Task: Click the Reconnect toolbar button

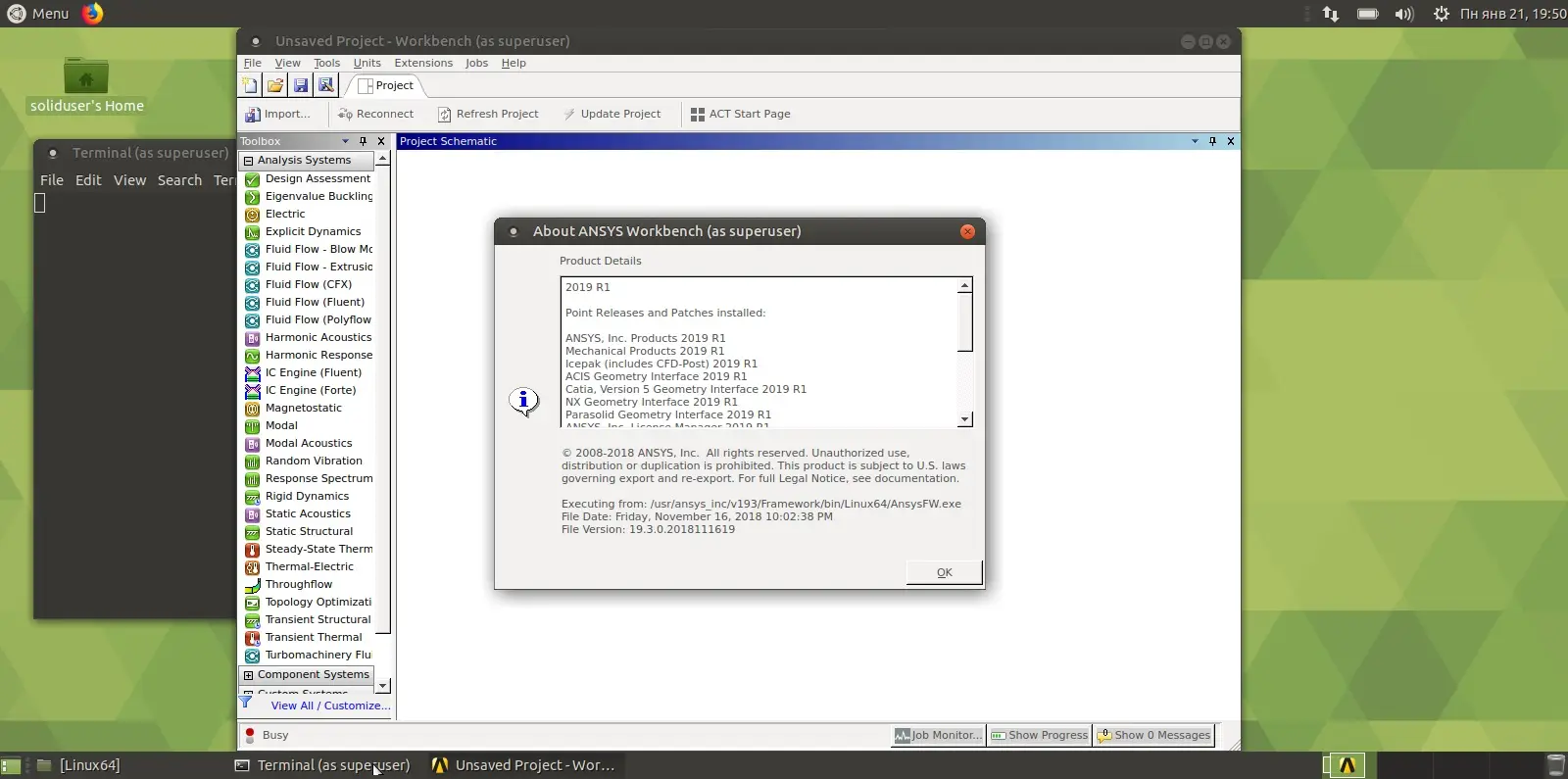Action: [376, 114]
